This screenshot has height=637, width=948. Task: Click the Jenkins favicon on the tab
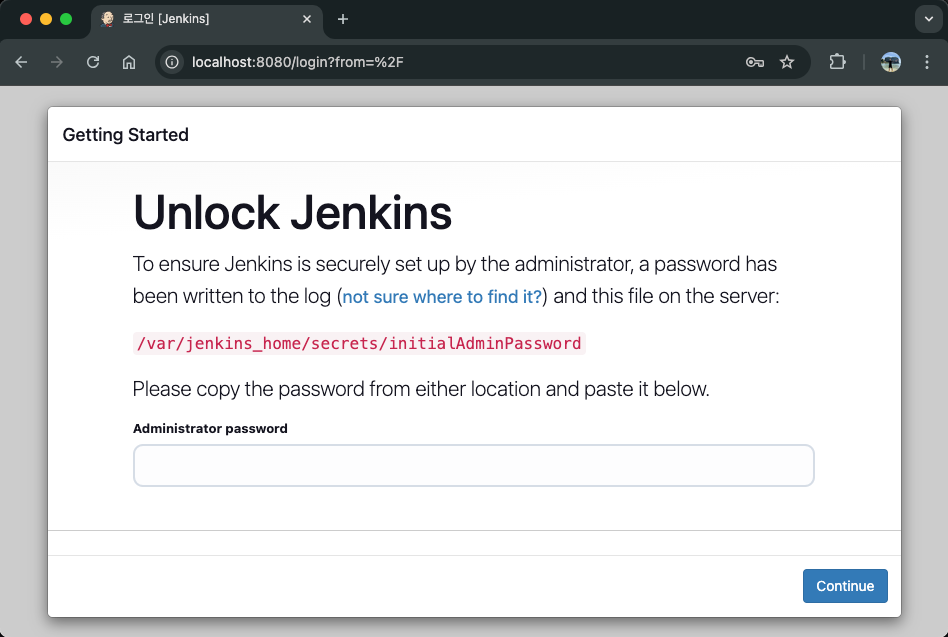[x=108, y=19]
